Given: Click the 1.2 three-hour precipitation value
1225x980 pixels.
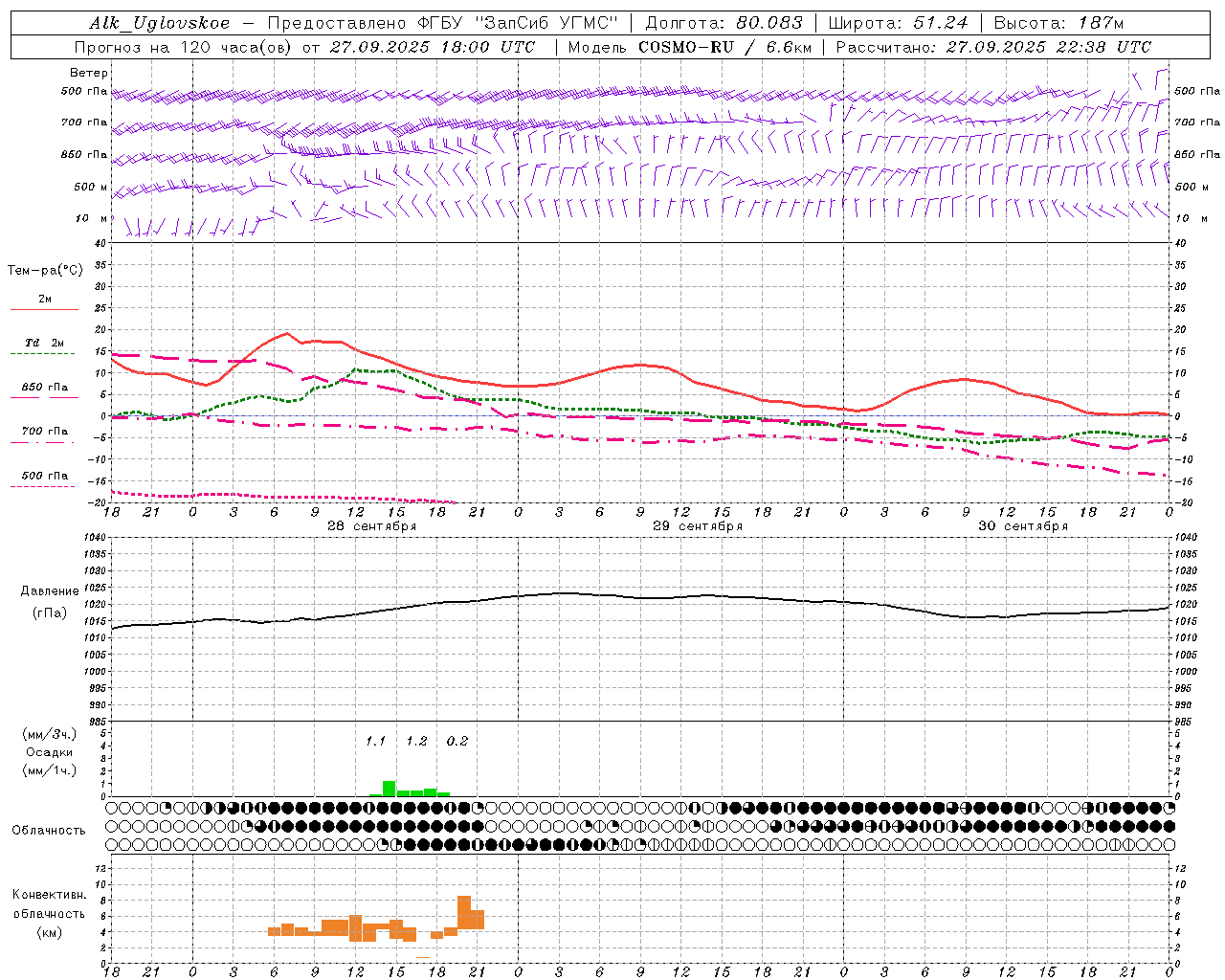Looking at the screenshot, I should (x=416, y=742).
